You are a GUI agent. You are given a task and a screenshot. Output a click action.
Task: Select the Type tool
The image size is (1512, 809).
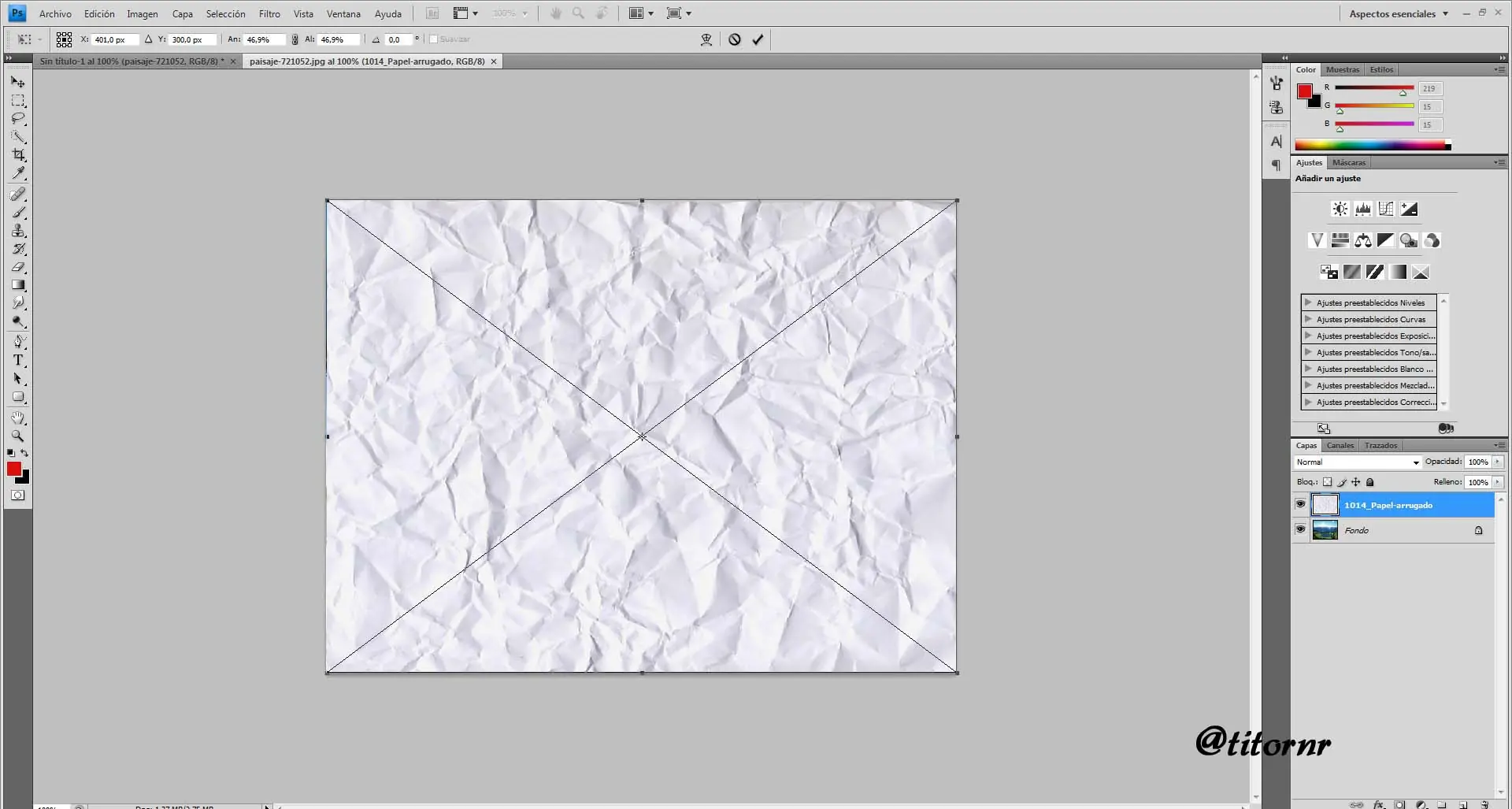pos(18,361)
